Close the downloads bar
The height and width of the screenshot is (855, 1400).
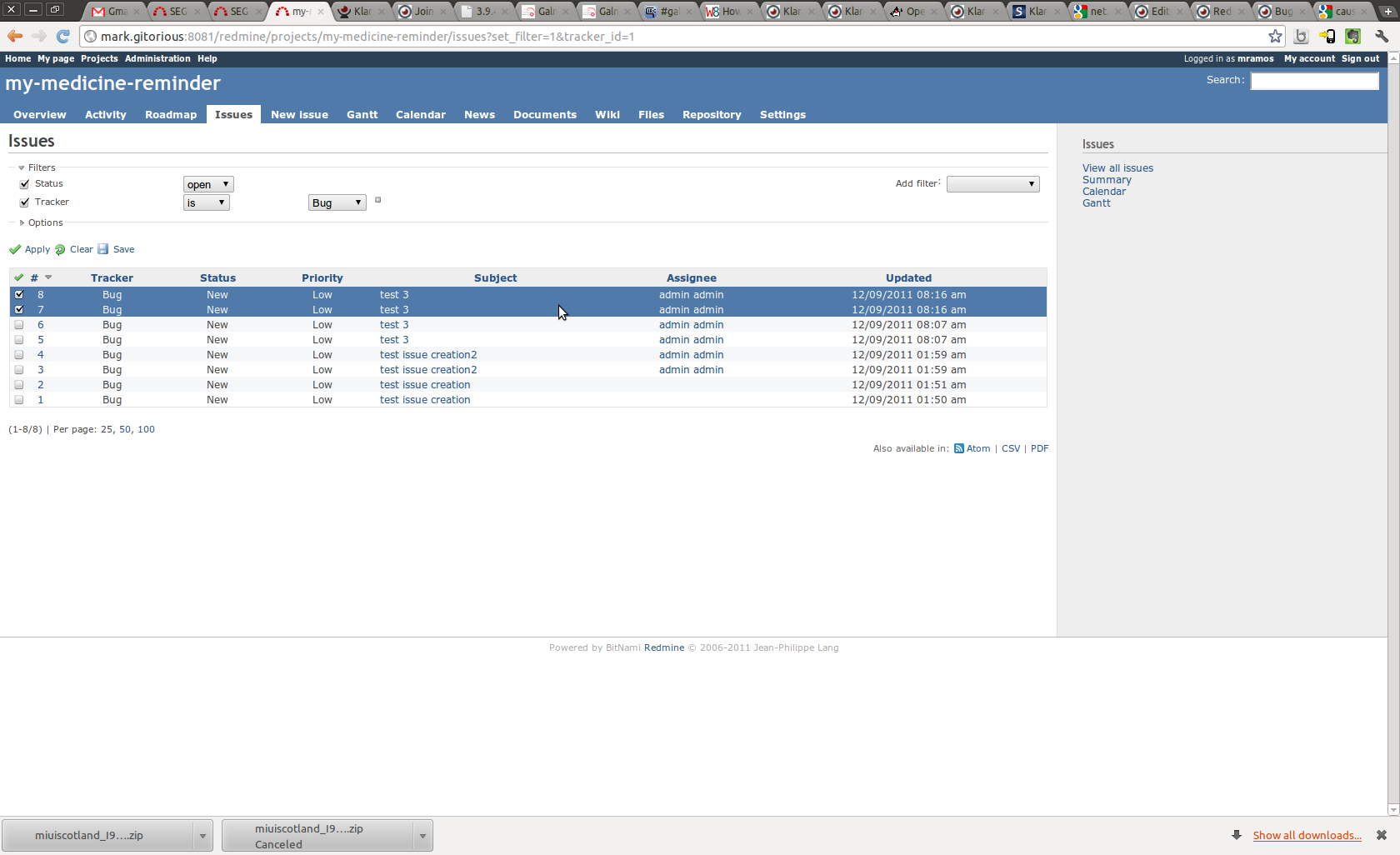pos(1381,835)
